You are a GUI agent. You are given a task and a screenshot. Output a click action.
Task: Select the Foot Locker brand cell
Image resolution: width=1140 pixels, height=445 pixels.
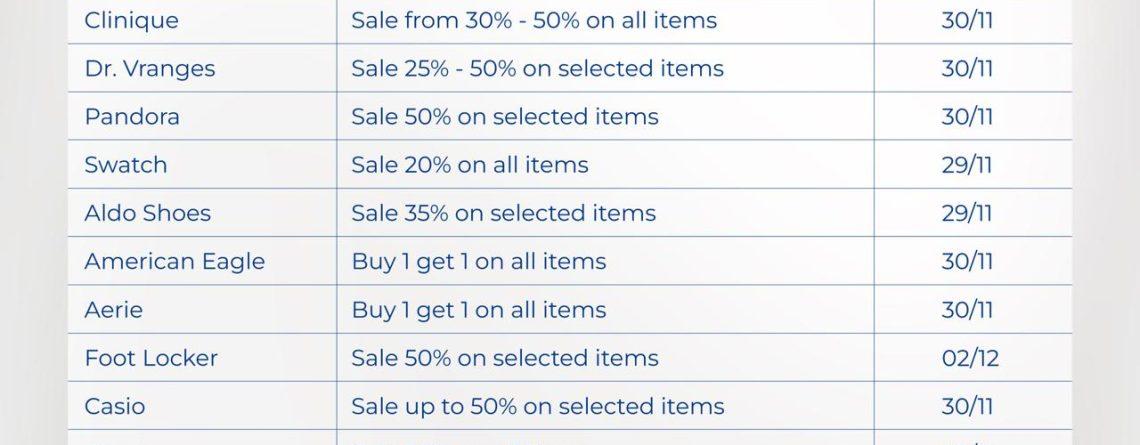point(150,358)
